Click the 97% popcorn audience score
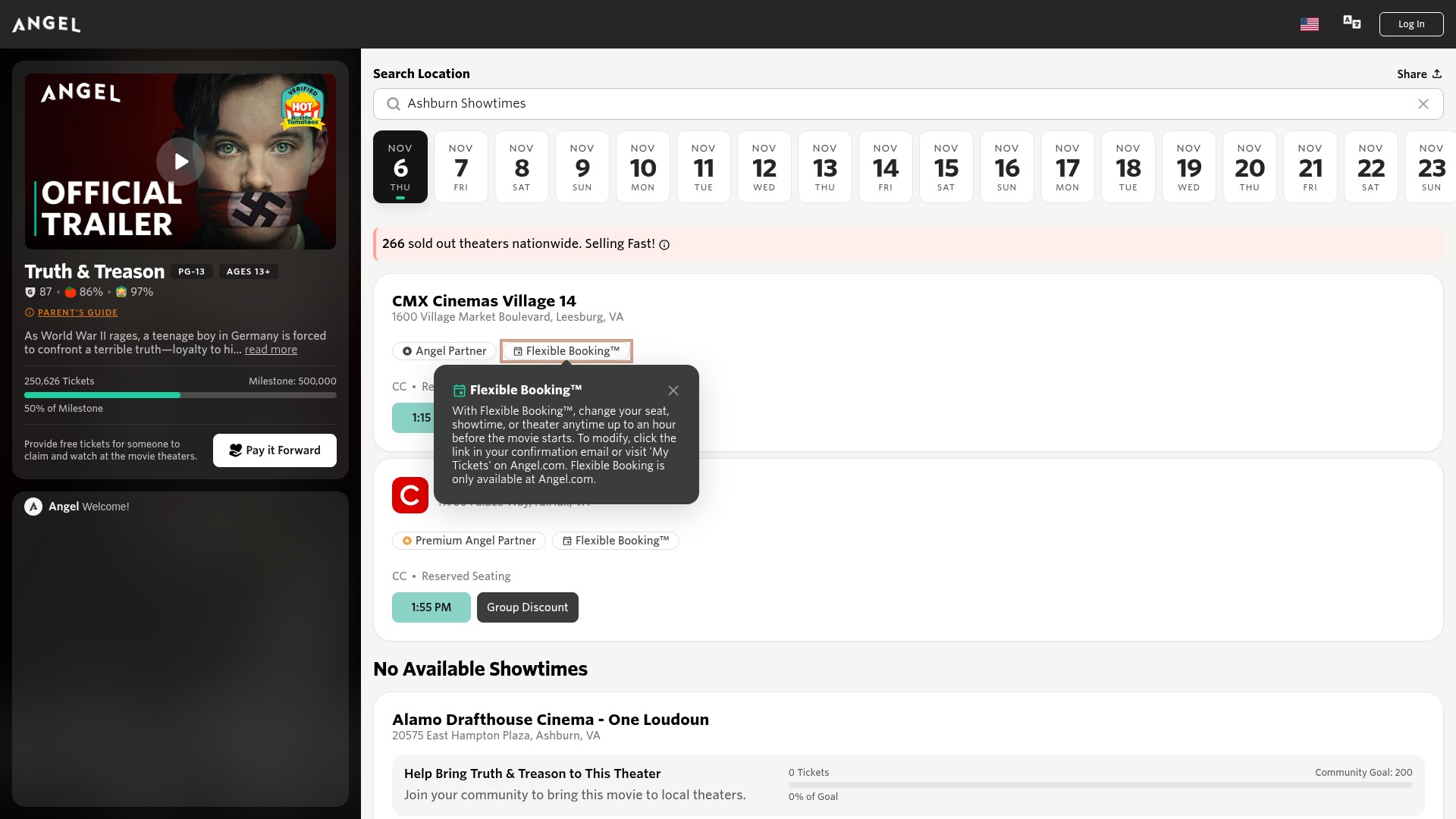This screenshot has width=1456, height=819. (x=134, y=292)
